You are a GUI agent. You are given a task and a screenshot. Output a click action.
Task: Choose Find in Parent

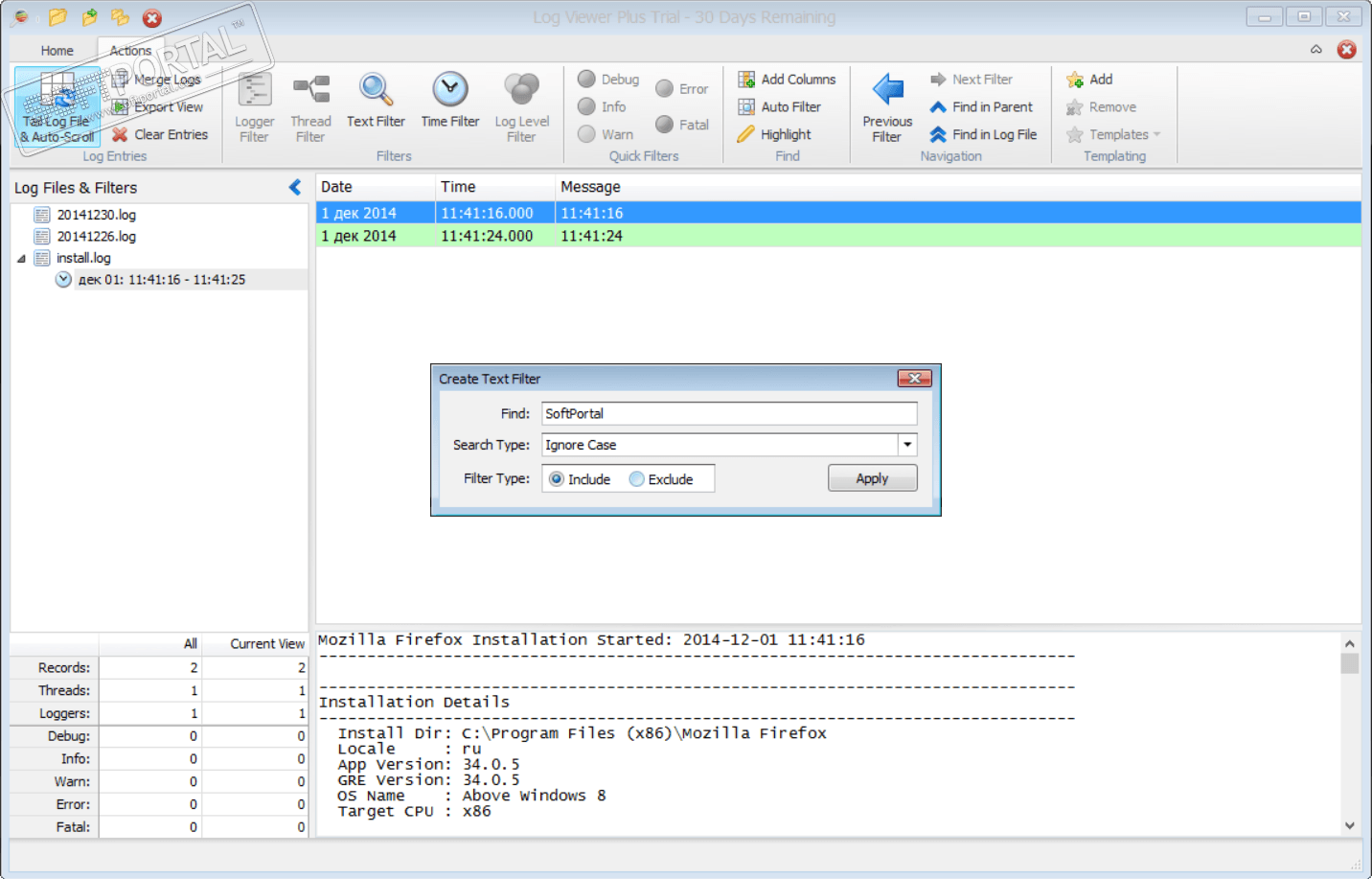[981, 107]
